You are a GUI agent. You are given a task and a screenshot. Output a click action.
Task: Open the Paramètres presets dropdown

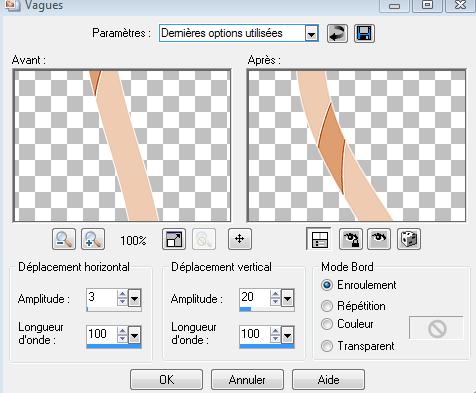tap(311, 34)
